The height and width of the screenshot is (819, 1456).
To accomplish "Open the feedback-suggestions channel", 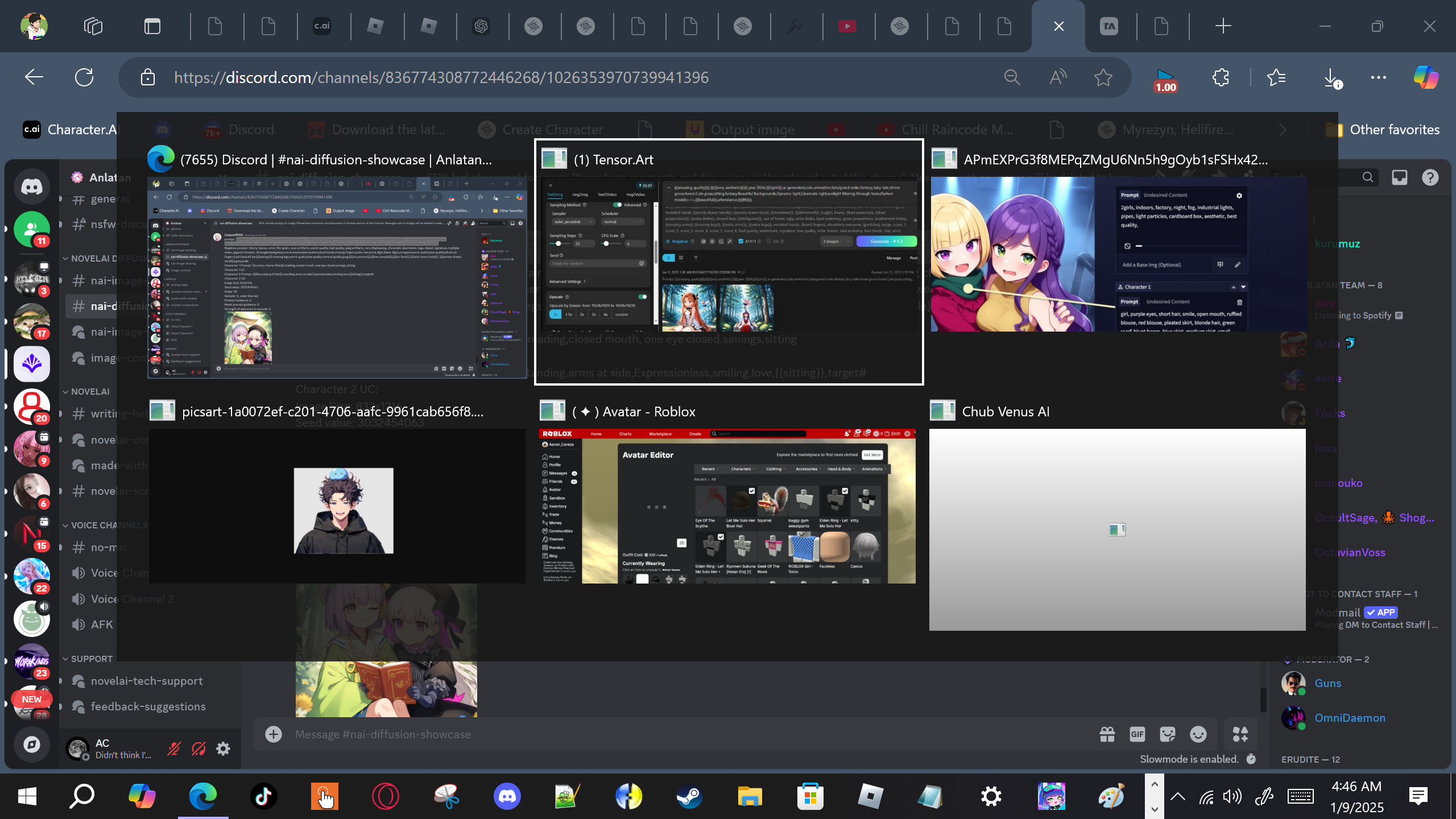I will click(x=148, y=706).
